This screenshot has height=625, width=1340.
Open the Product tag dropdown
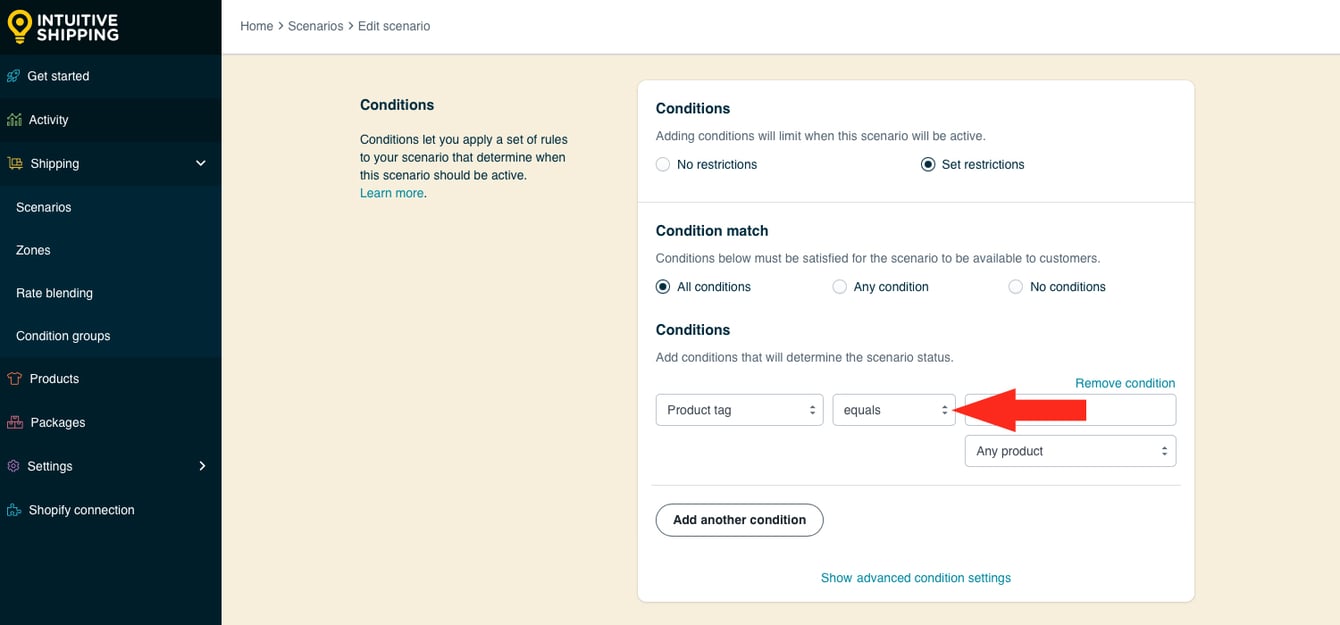(739, 409)
